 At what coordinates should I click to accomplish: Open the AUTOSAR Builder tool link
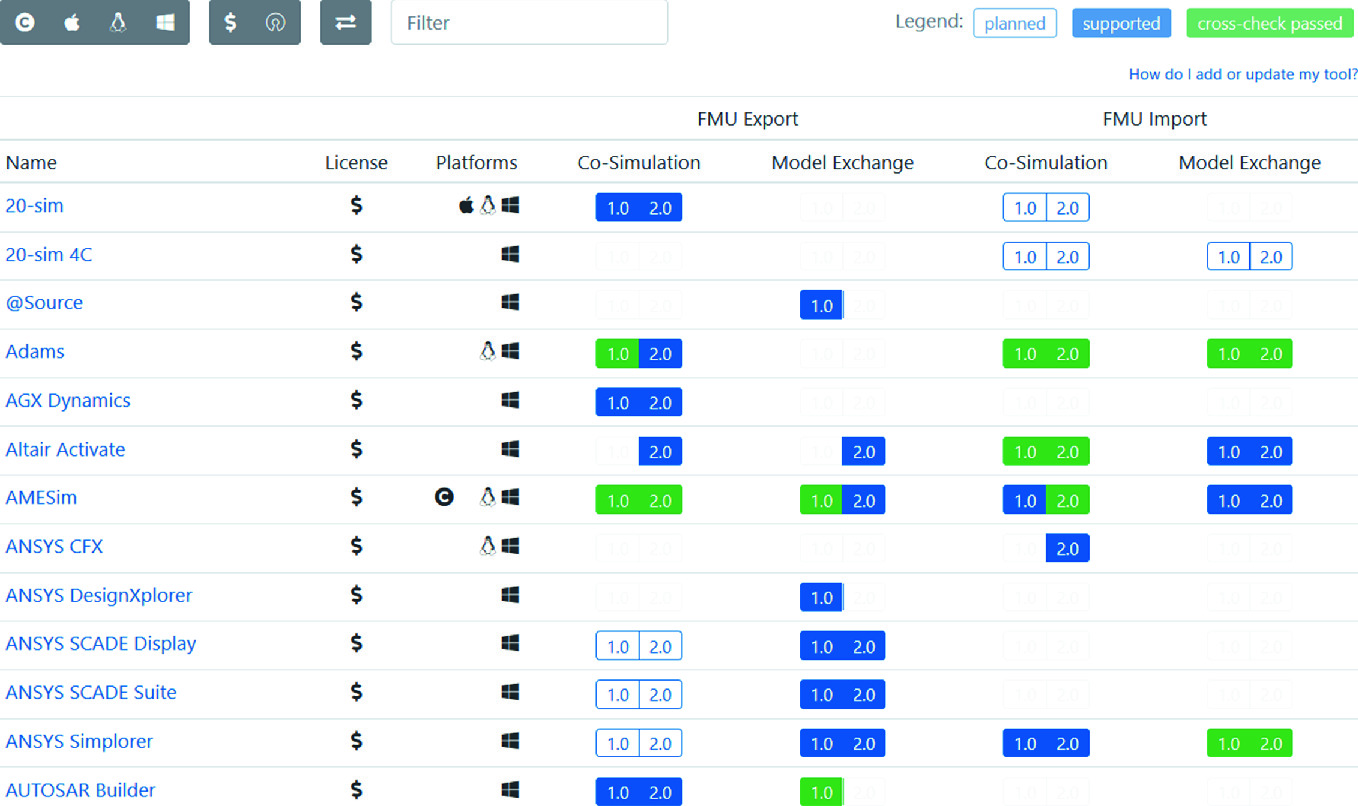[x=80, y=790]
